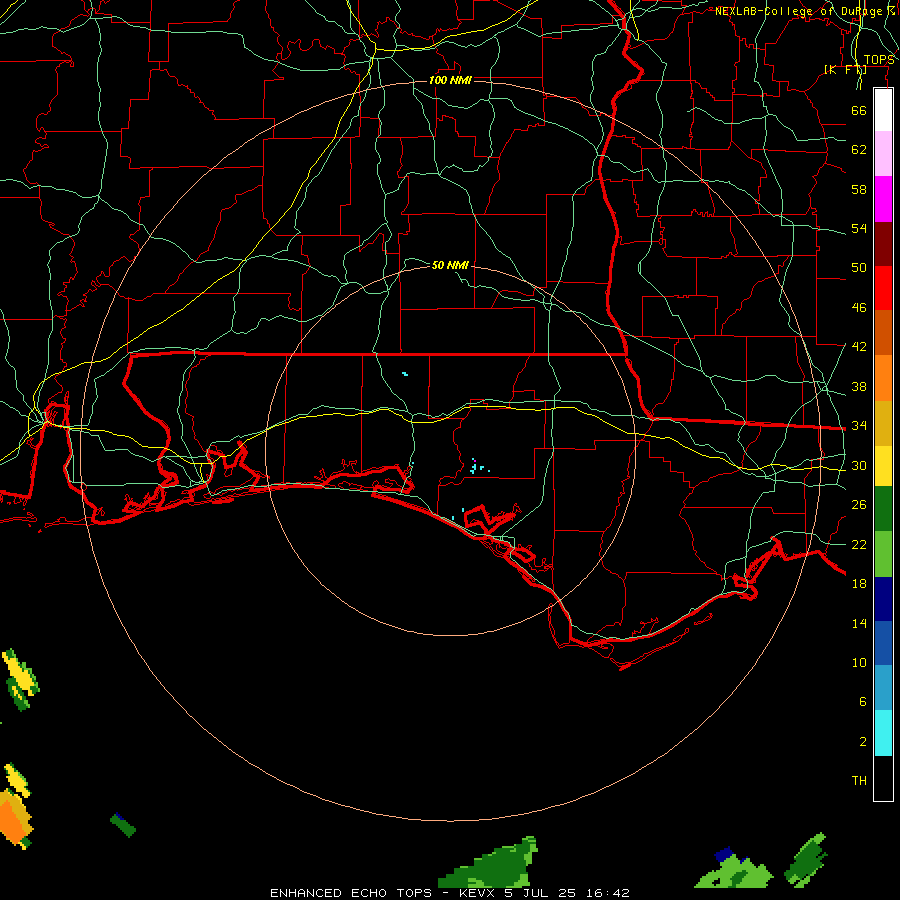Select the light green legend swatch
The height and width of the screenshot is (900, 900).
(883, 554)
